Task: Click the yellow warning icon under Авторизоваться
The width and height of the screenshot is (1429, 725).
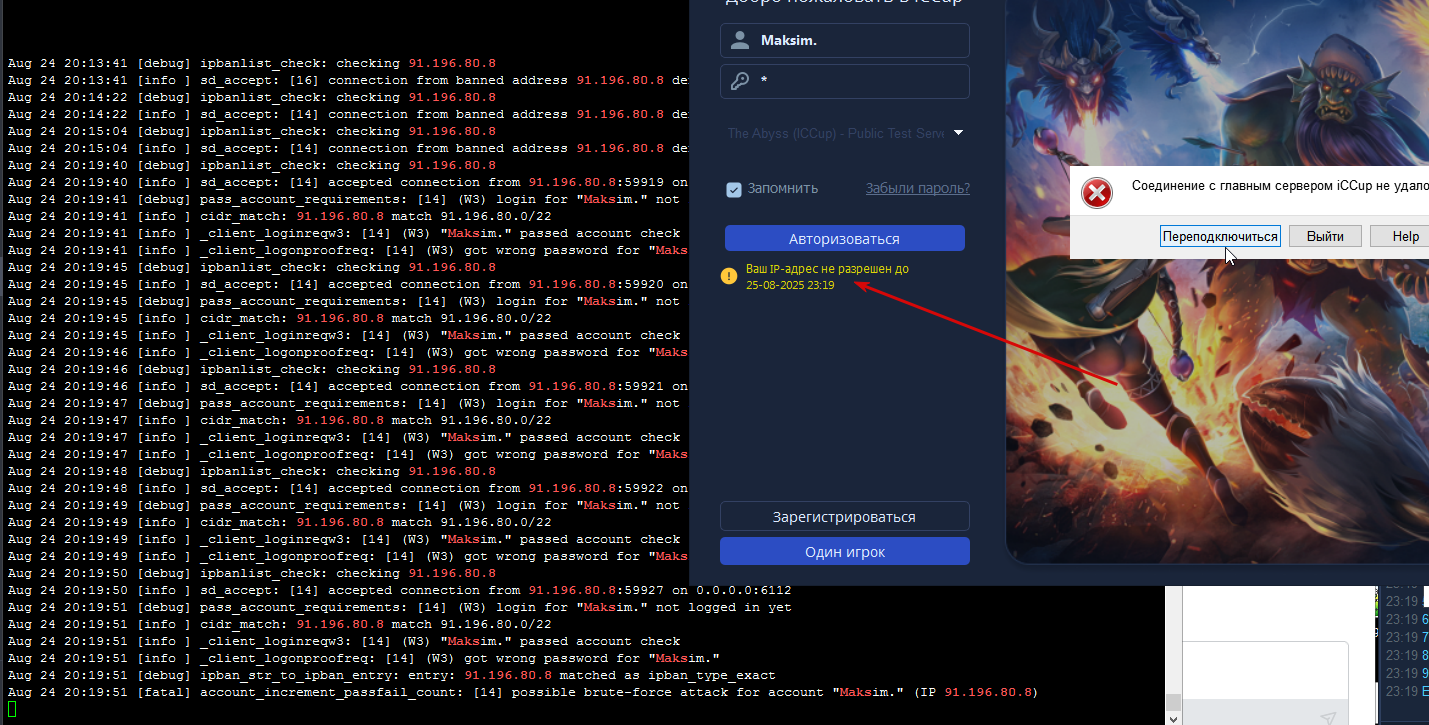Action: tap(729, 277)
